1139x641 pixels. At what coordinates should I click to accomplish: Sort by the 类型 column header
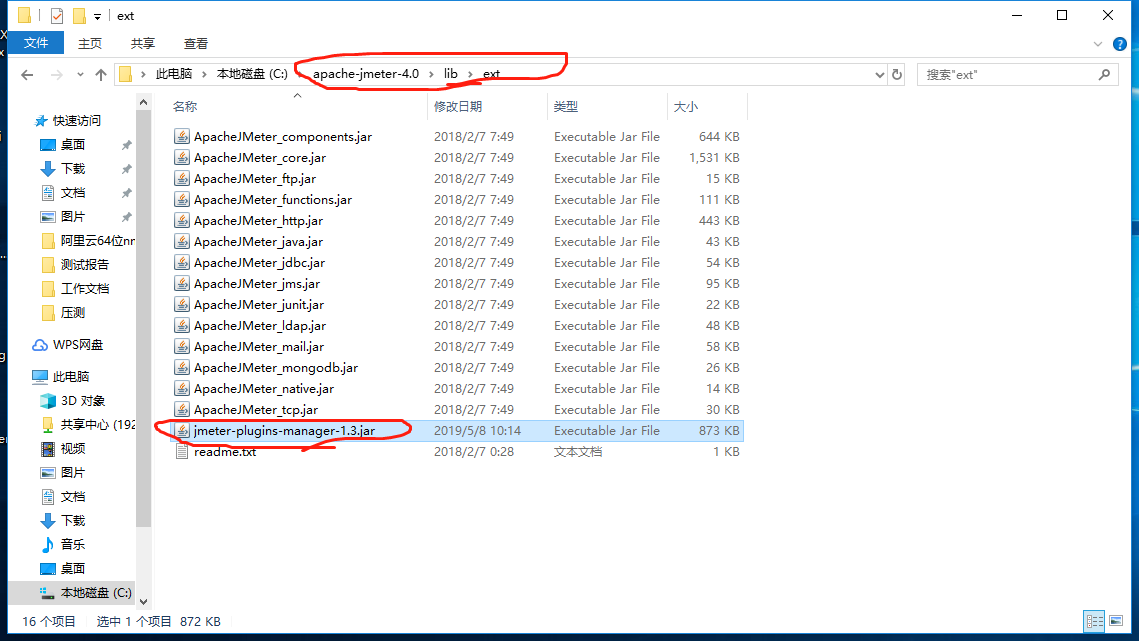pyautogui.click(x=565, y=106)
